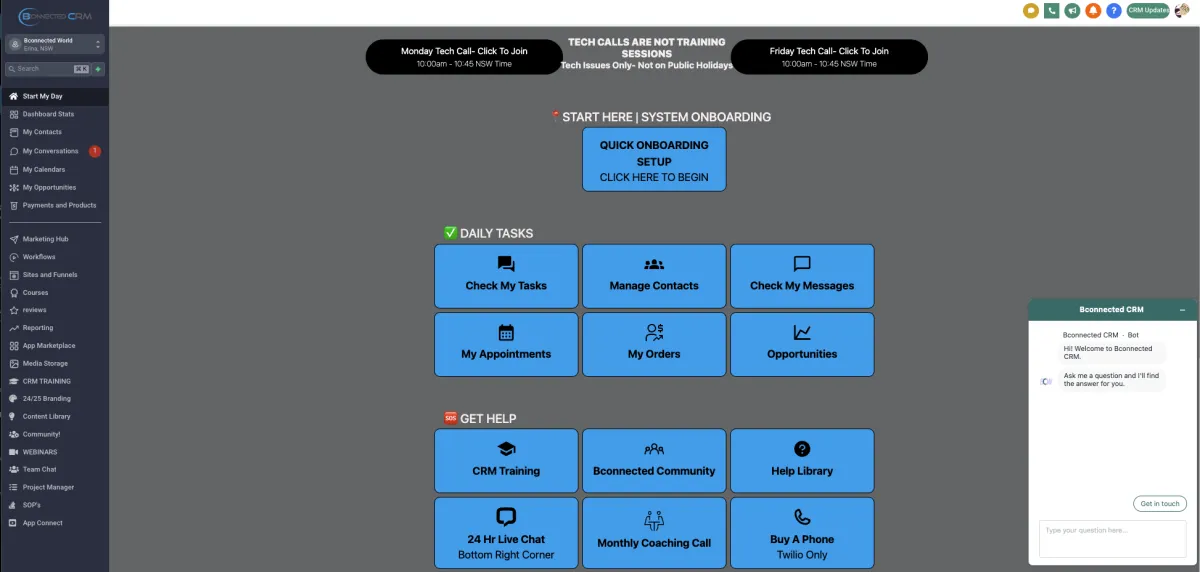The height and width of the screenshot is (572, 1200).
Task: Click the WEBINARS video camera icon
Action: (14, 452)
